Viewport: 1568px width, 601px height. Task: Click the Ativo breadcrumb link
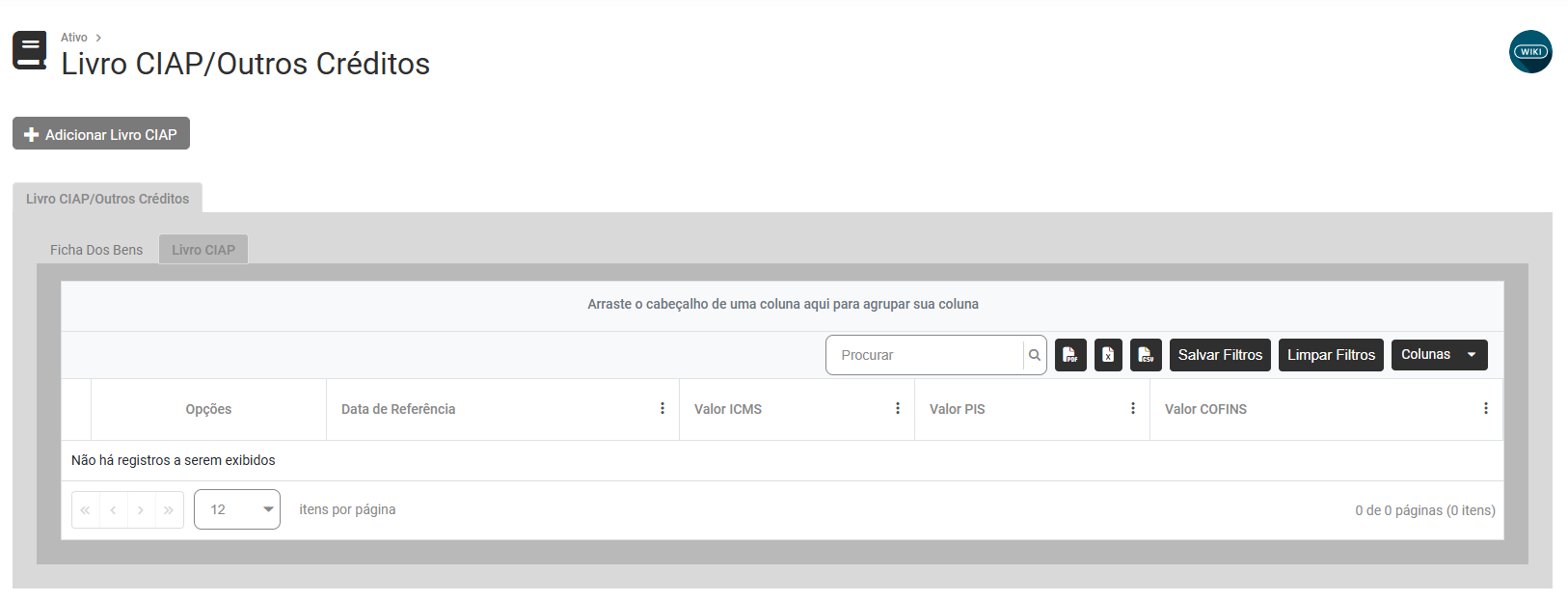pos(74,38)
